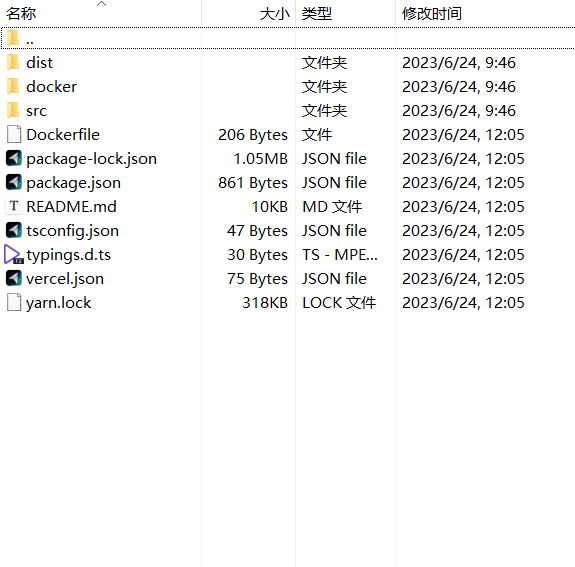The width and height of the screenshot is (575, 567).
Task: Open the parent directory folder icon
Action: point(13,38)
